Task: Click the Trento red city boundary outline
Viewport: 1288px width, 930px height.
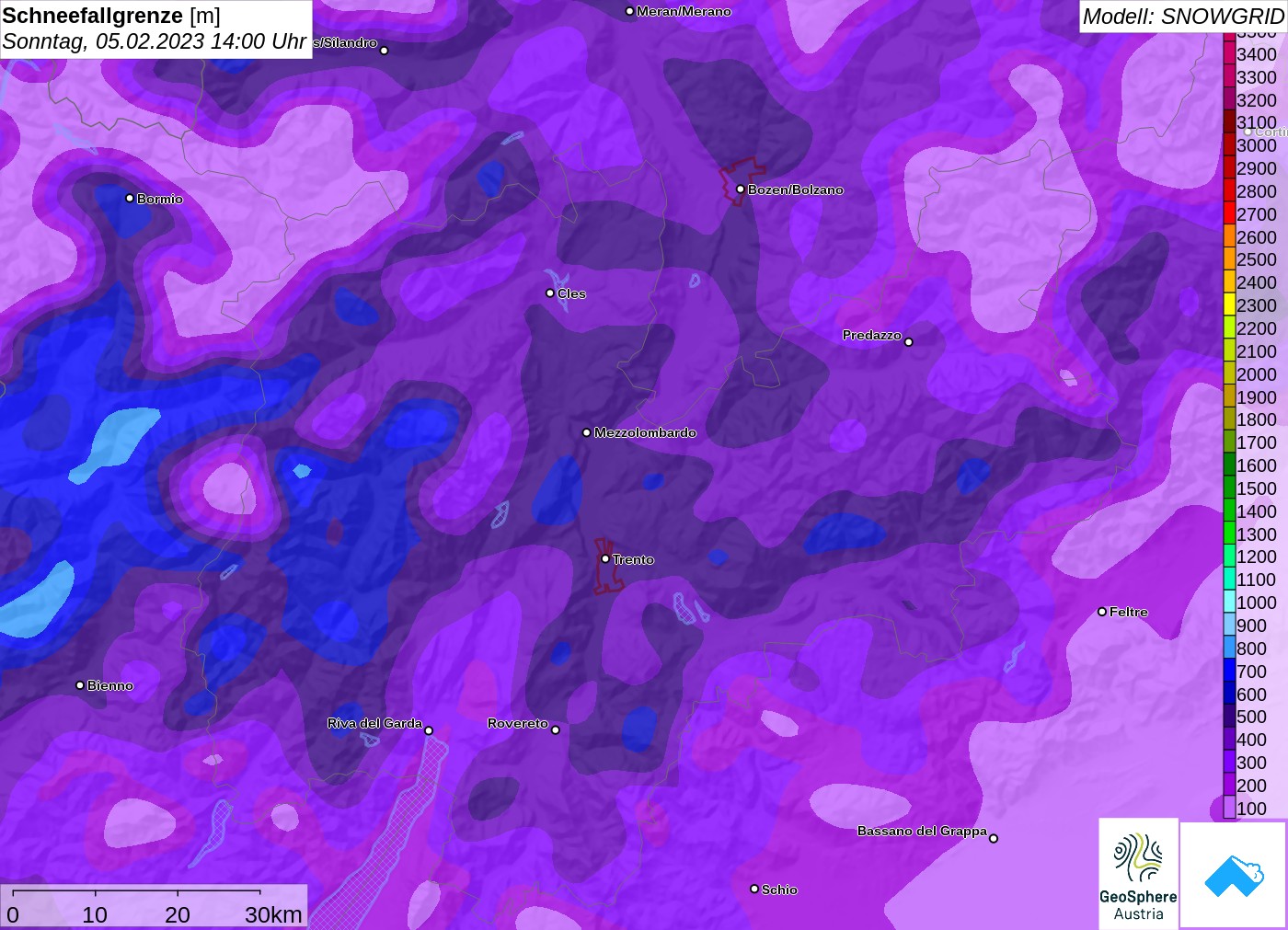Action: pyautogui.click(x=607, y=566)
